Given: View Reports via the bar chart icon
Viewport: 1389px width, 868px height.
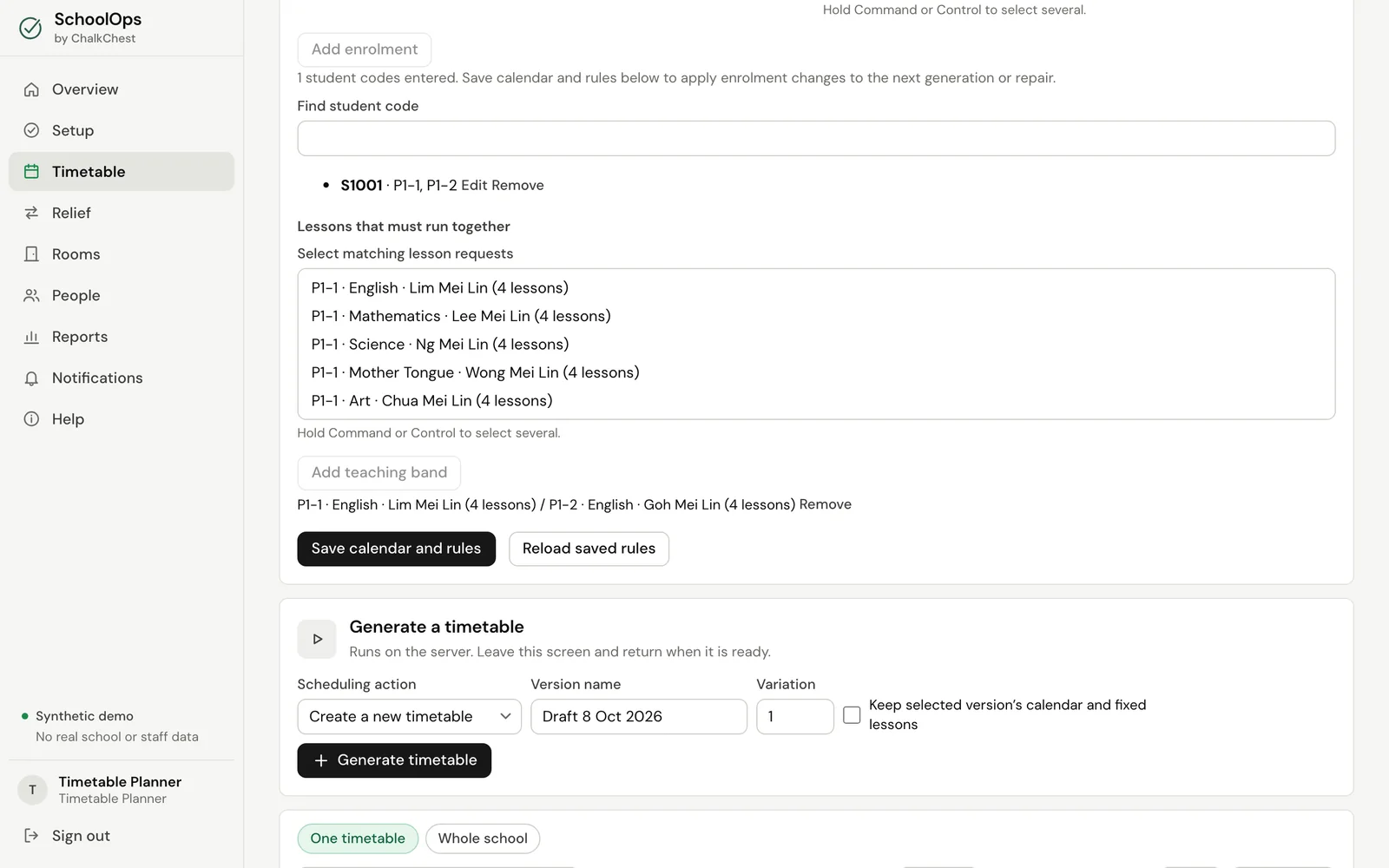Looking at the screenshot, I should pos(31,337).
